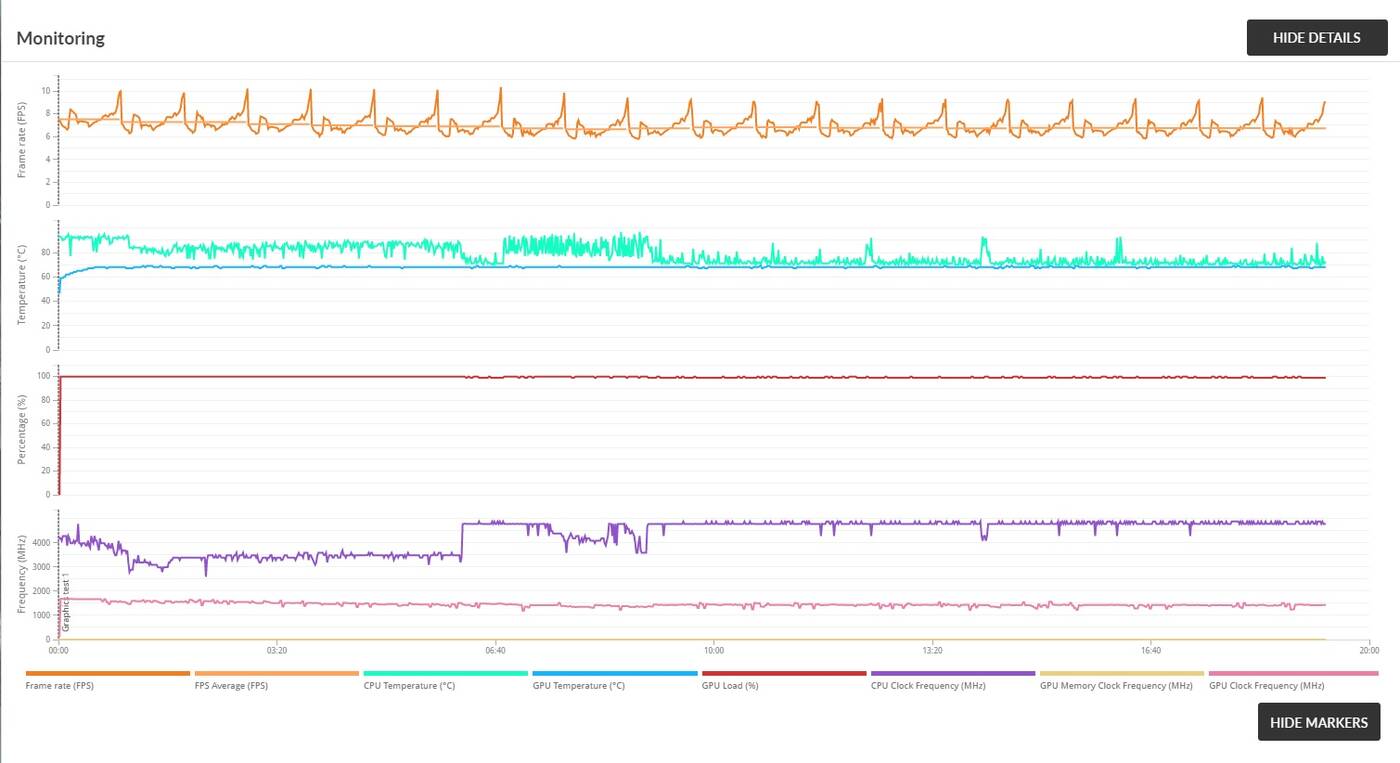Click the 13:20 time axis label

click(932, 651)
